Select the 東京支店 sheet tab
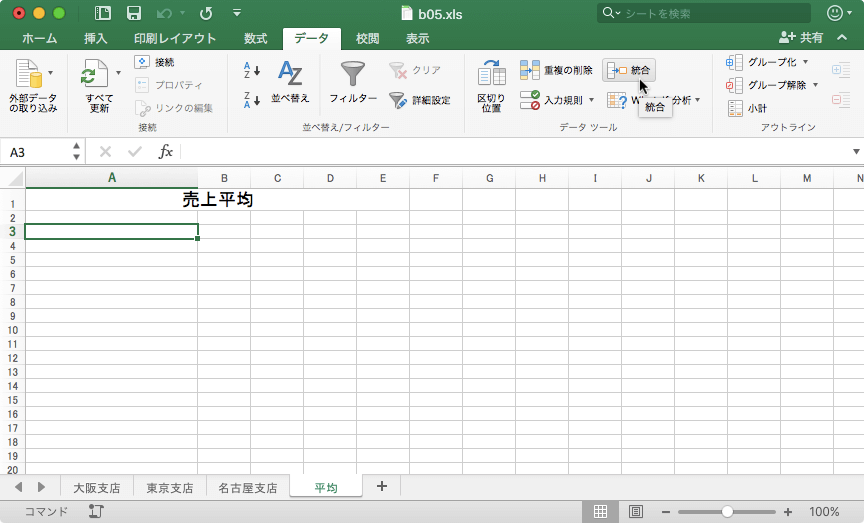The image size is (864, 523). point(170,488)
